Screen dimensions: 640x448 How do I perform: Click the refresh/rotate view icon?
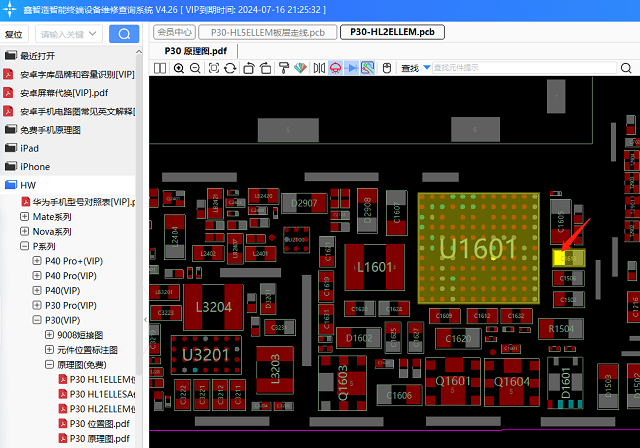(231, 68)
